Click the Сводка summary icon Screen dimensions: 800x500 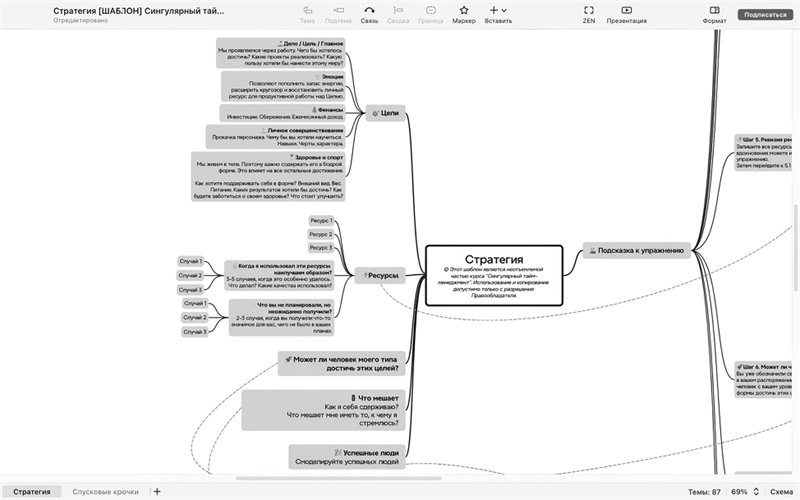point(400,13)
